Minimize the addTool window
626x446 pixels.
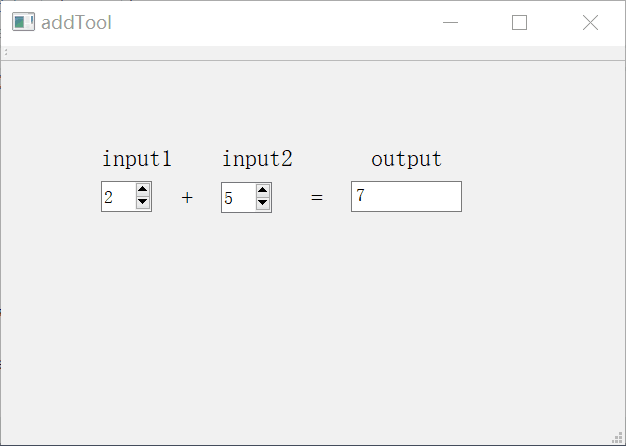click(451, 23)
